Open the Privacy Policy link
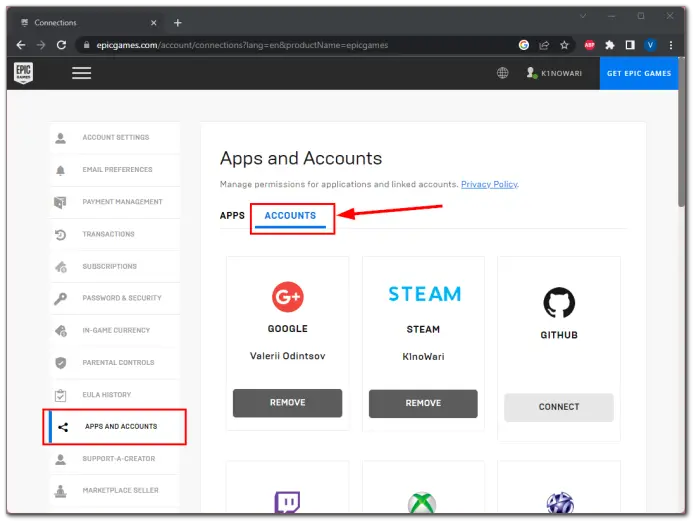Viewport: 696px width, 525px height. (489, 184)
